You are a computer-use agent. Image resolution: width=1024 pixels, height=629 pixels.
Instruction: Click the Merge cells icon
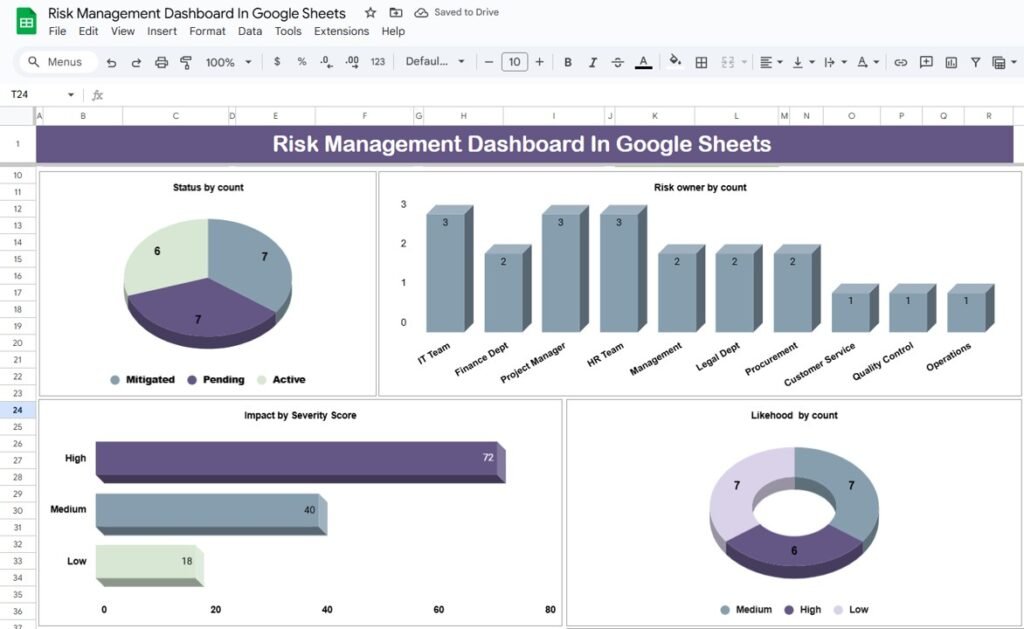click(x=728, y=62)
